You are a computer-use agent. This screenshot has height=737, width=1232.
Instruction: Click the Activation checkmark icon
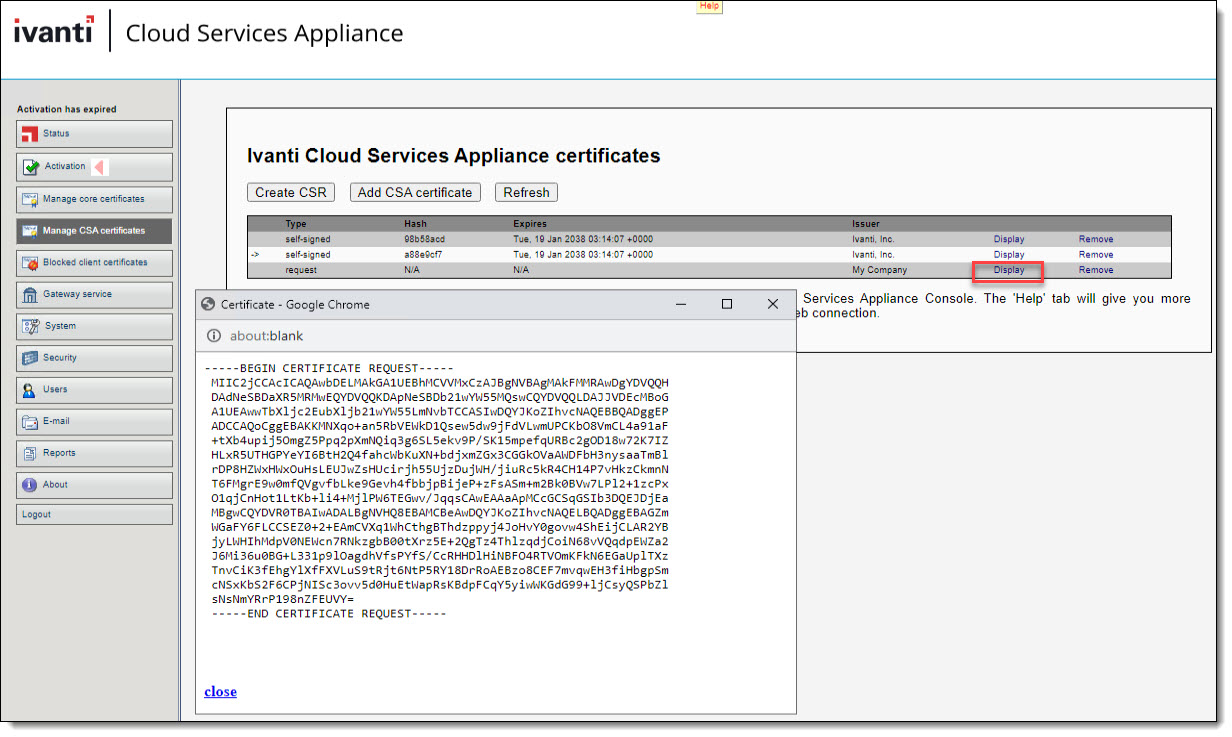(30, 167)
